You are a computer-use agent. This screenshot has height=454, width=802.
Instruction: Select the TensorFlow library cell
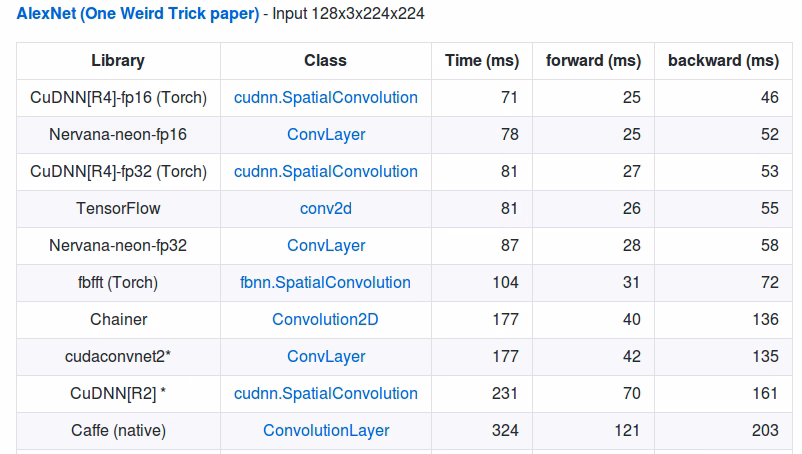click(x=118, y=209)
